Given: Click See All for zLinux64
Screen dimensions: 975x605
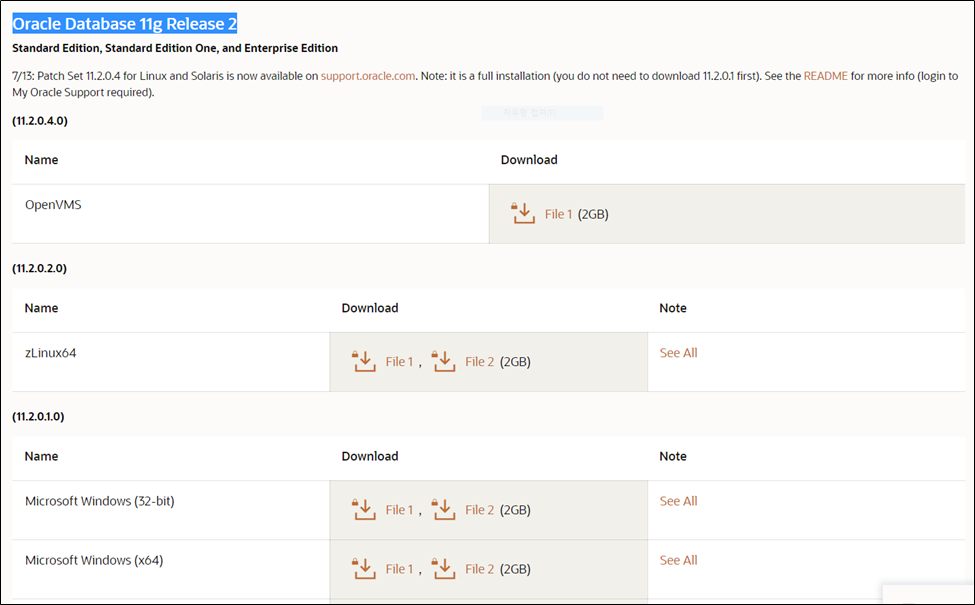Looking at the screenshot, I should coord(678,353).
